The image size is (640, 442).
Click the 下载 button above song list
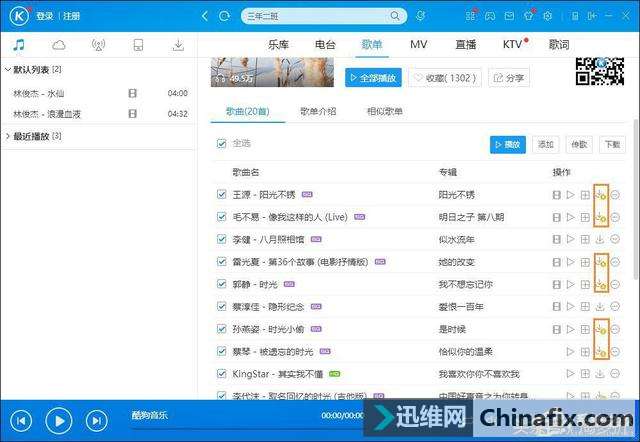click(612, 144)
